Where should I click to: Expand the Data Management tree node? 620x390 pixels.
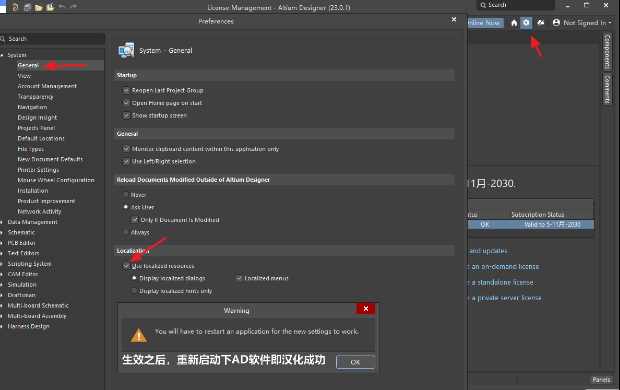tap(2, 222)
